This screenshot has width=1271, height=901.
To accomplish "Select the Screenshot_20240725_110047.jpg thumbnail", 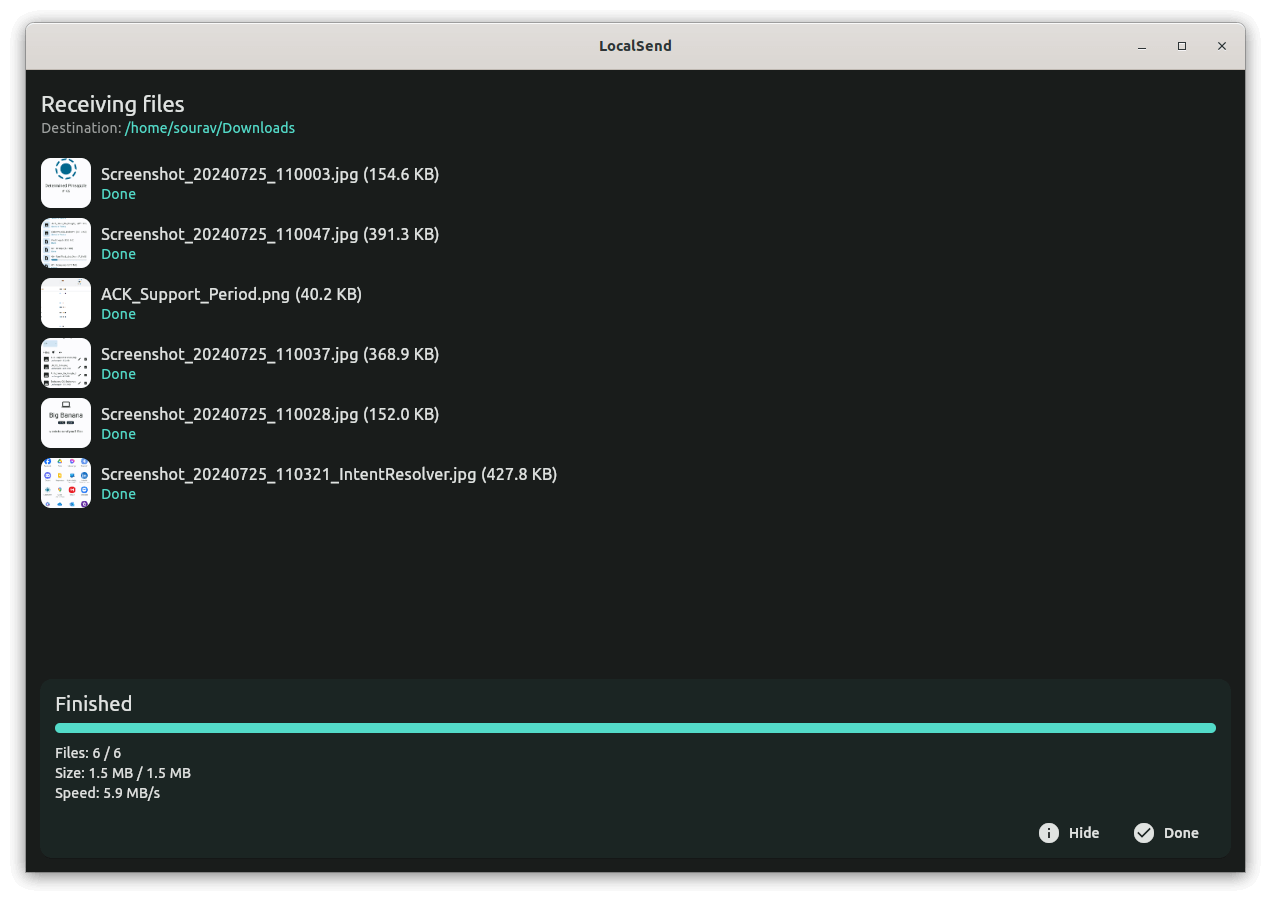I will [65, 243].
